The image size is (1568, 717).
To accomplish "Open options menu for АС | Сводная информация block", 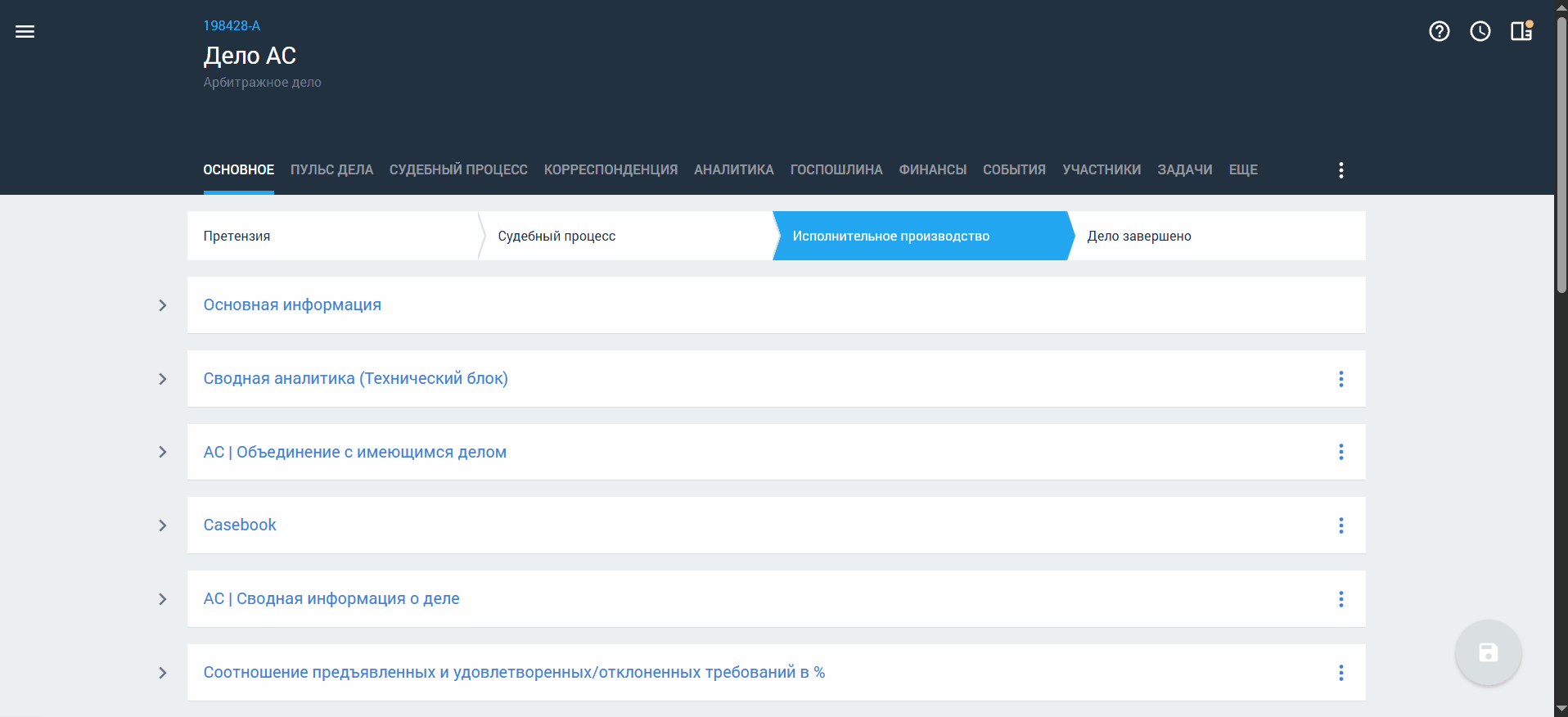I will [x=1341, y=599].
